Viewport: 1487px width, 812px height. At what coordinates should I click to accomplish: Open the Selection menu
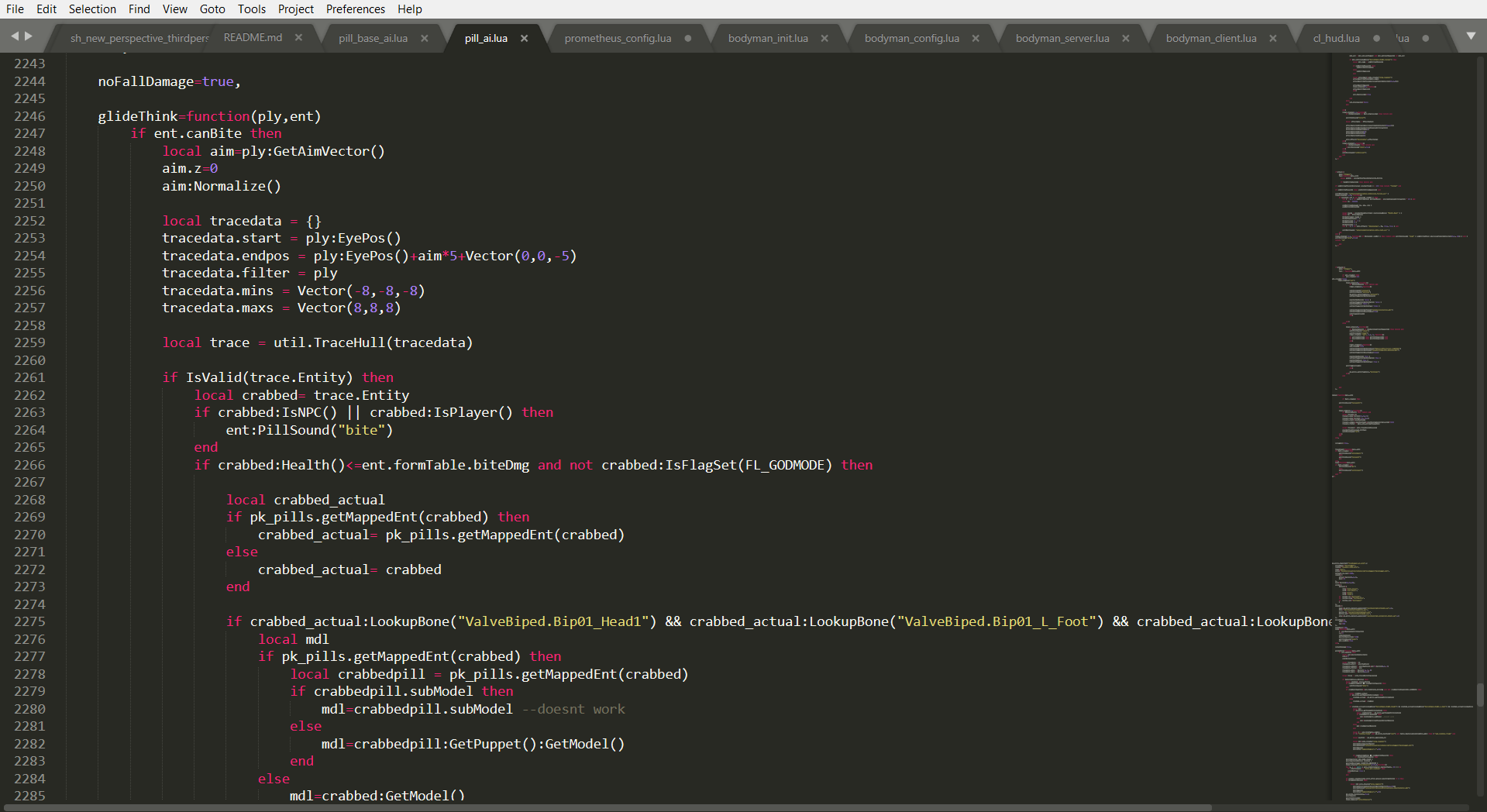[92, 9]
